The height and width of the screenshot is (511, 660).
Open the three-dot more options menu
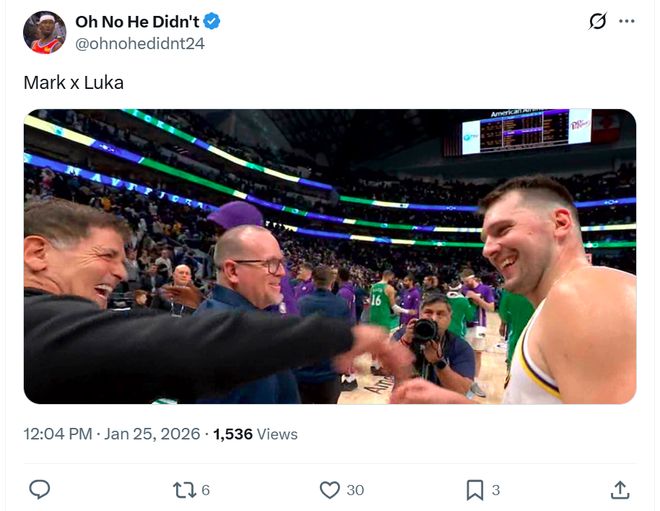(x=627, y=21)
